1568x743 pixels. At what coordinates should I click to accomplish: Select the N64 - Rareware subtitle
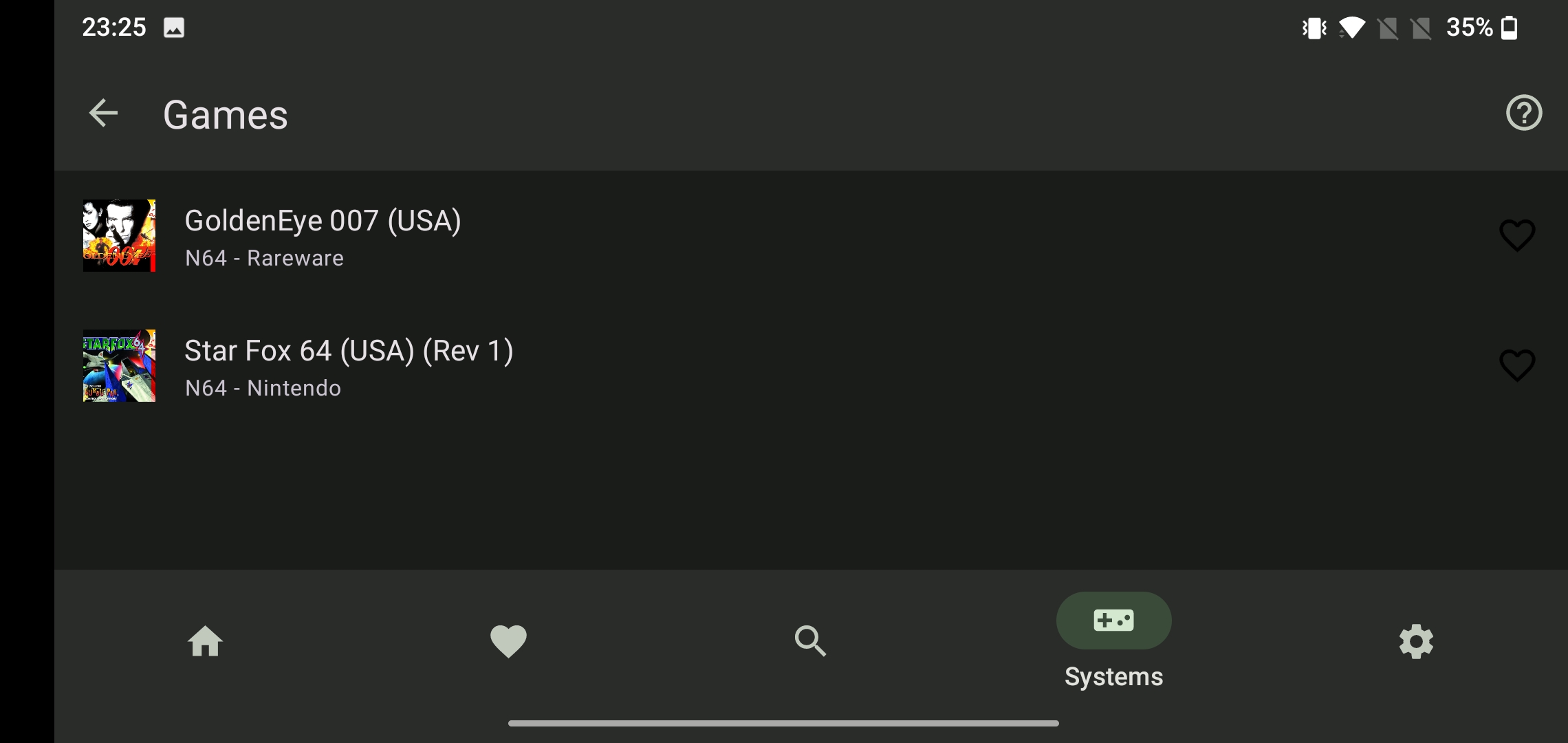click(x=264, y=258)
